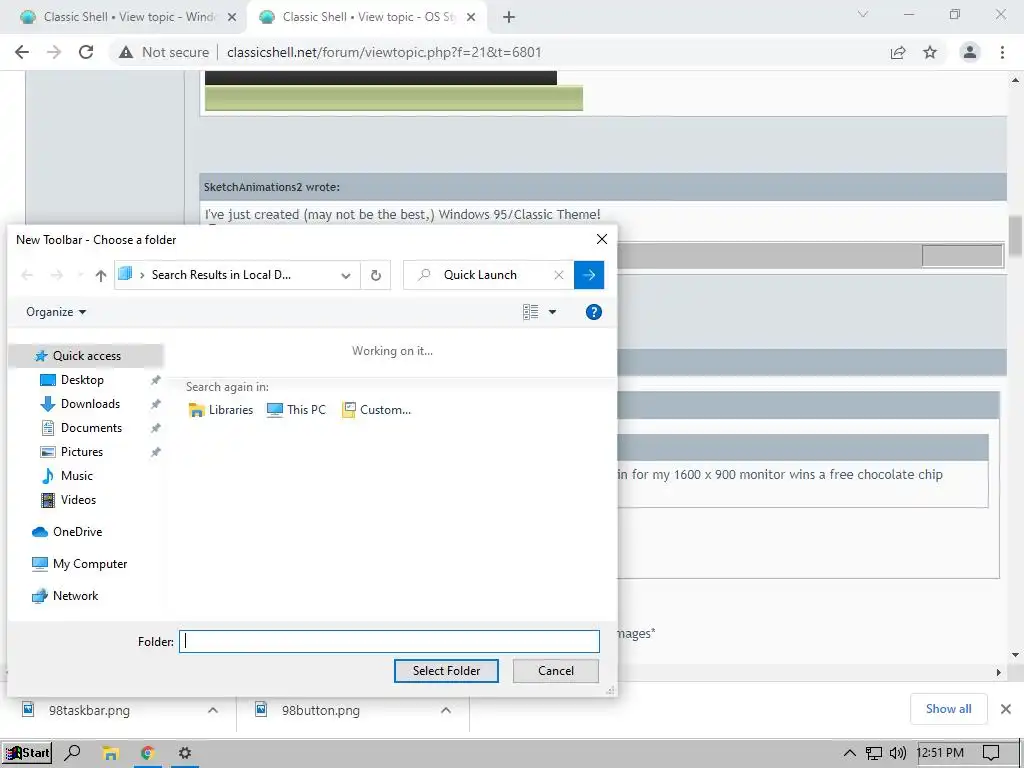
Task: Go back in Chrome browser
Action: click(22, 52)
